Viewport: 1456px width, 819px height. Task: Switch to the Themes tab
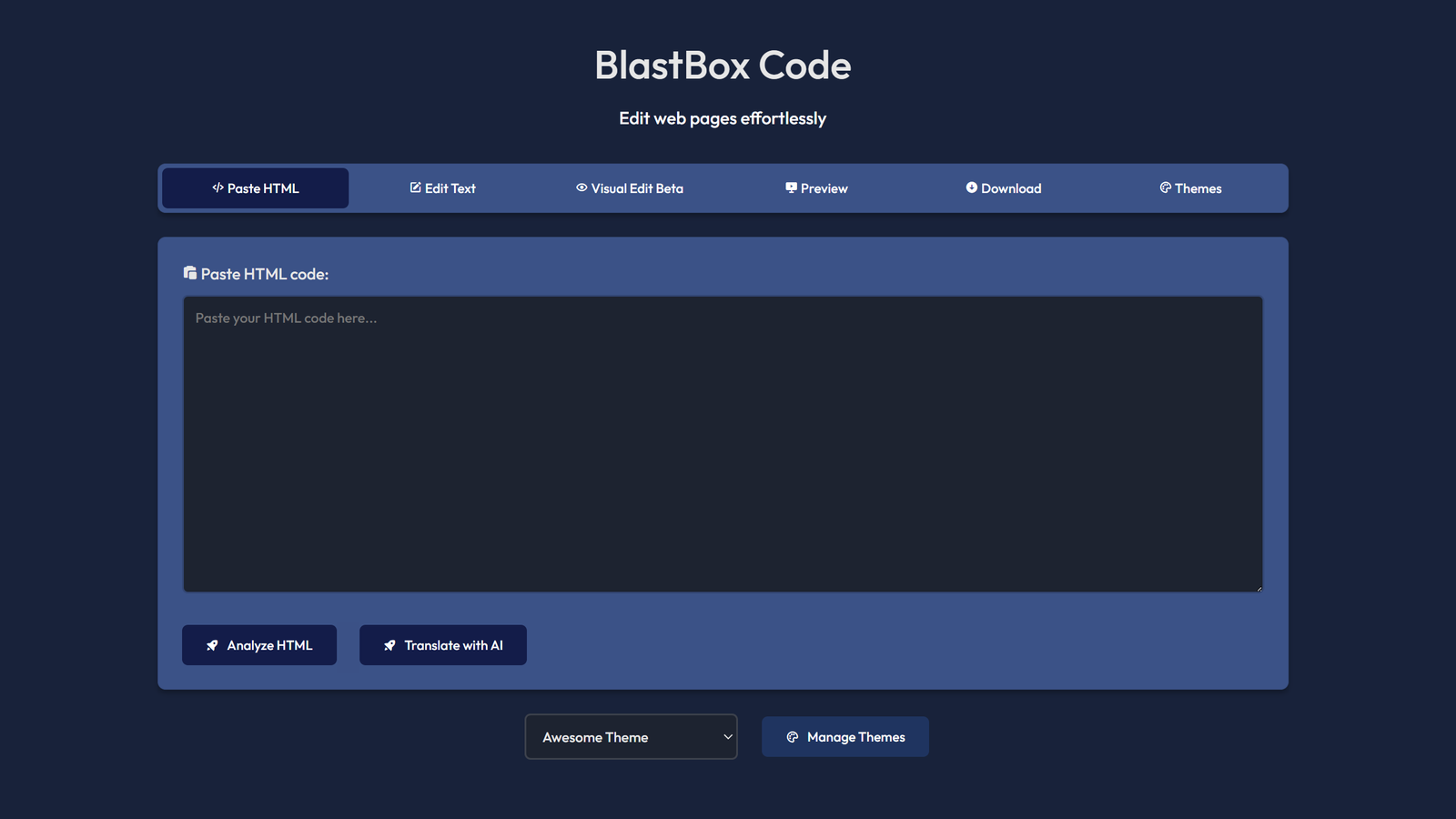click(1190, 187)
